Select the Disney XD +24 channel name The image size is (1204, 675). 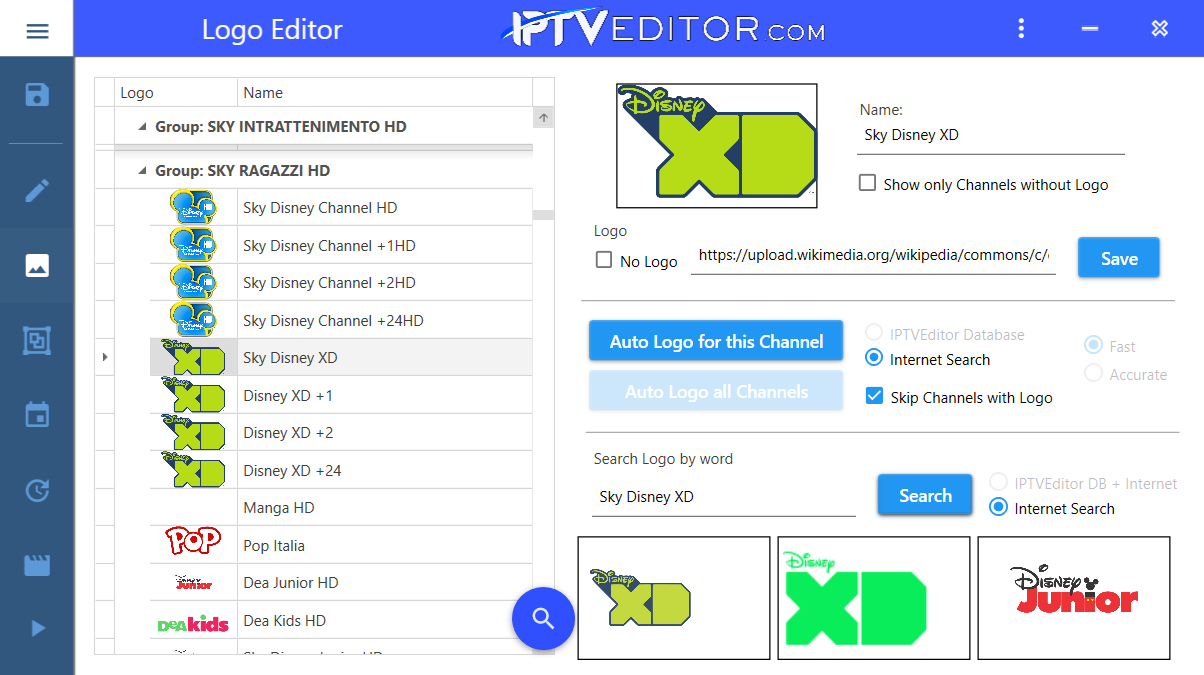(x=292, y=471)
